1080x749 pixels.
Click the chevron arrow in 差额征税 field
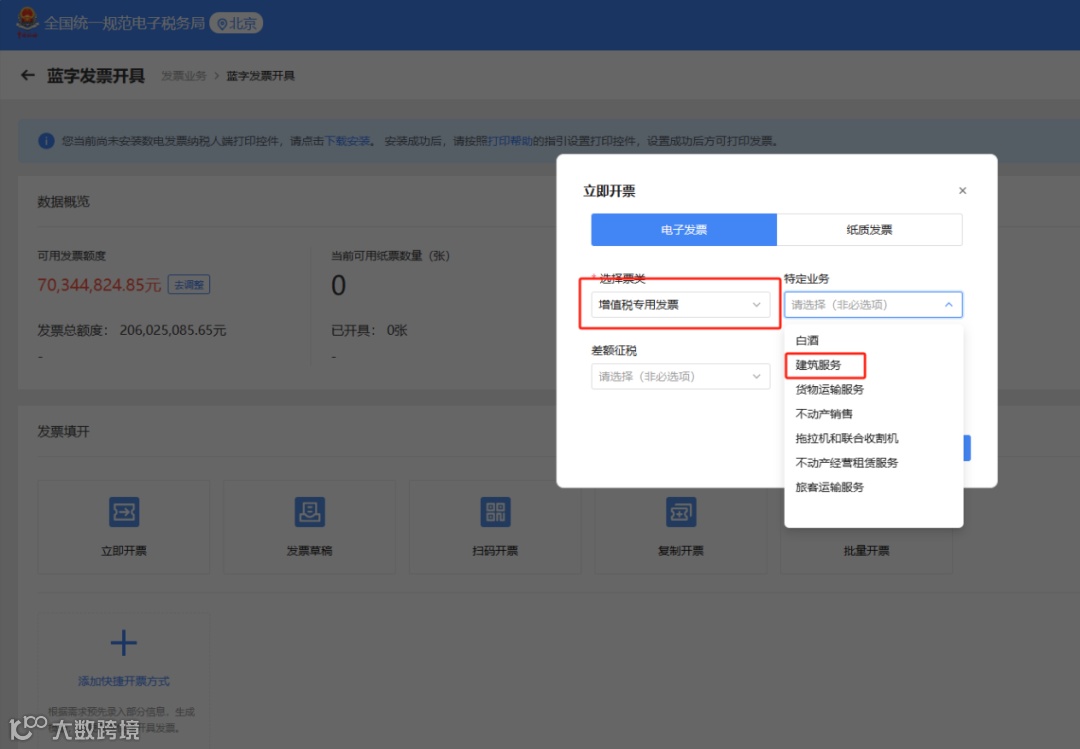pyautogui.click(x=756, y=376)
